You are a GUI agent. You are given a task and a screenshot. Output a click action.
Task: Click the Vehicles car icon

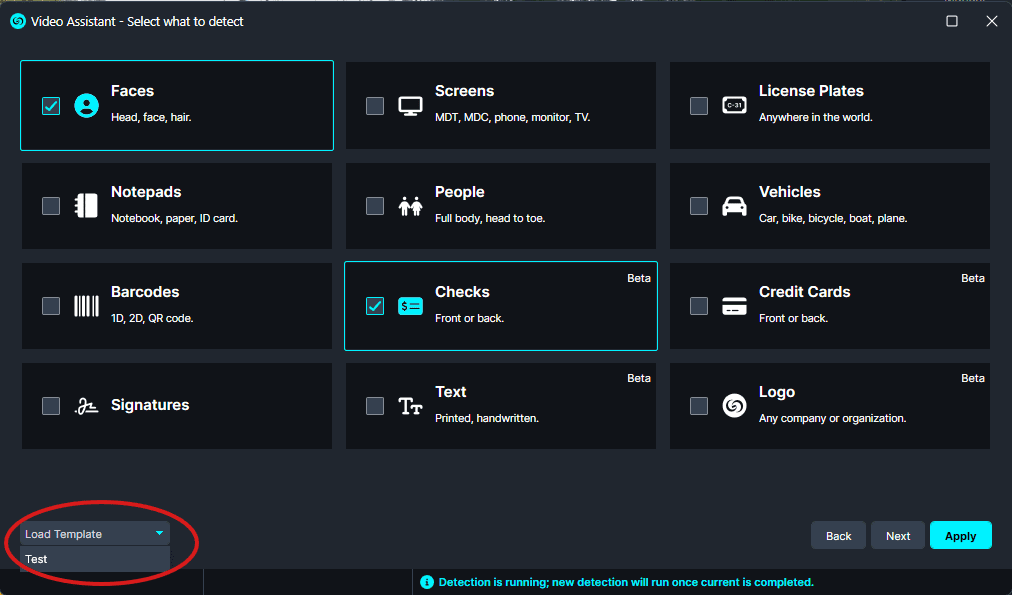click(x=734, y=205)
